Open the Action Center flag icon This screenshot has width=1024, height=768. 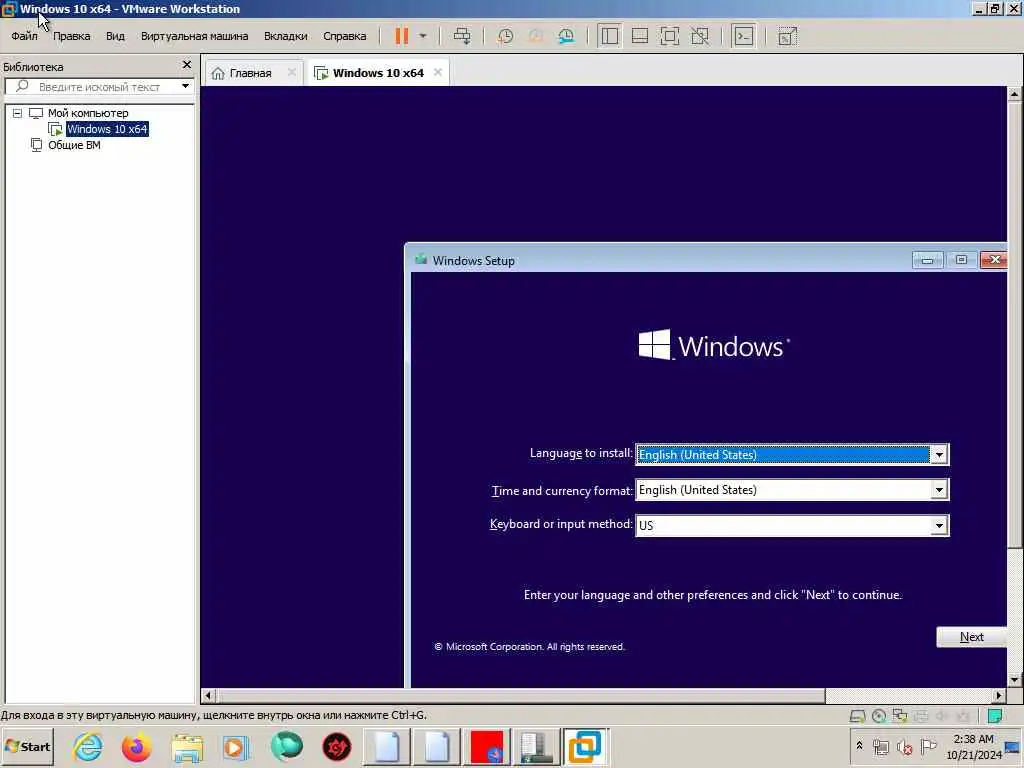point(928,746)
